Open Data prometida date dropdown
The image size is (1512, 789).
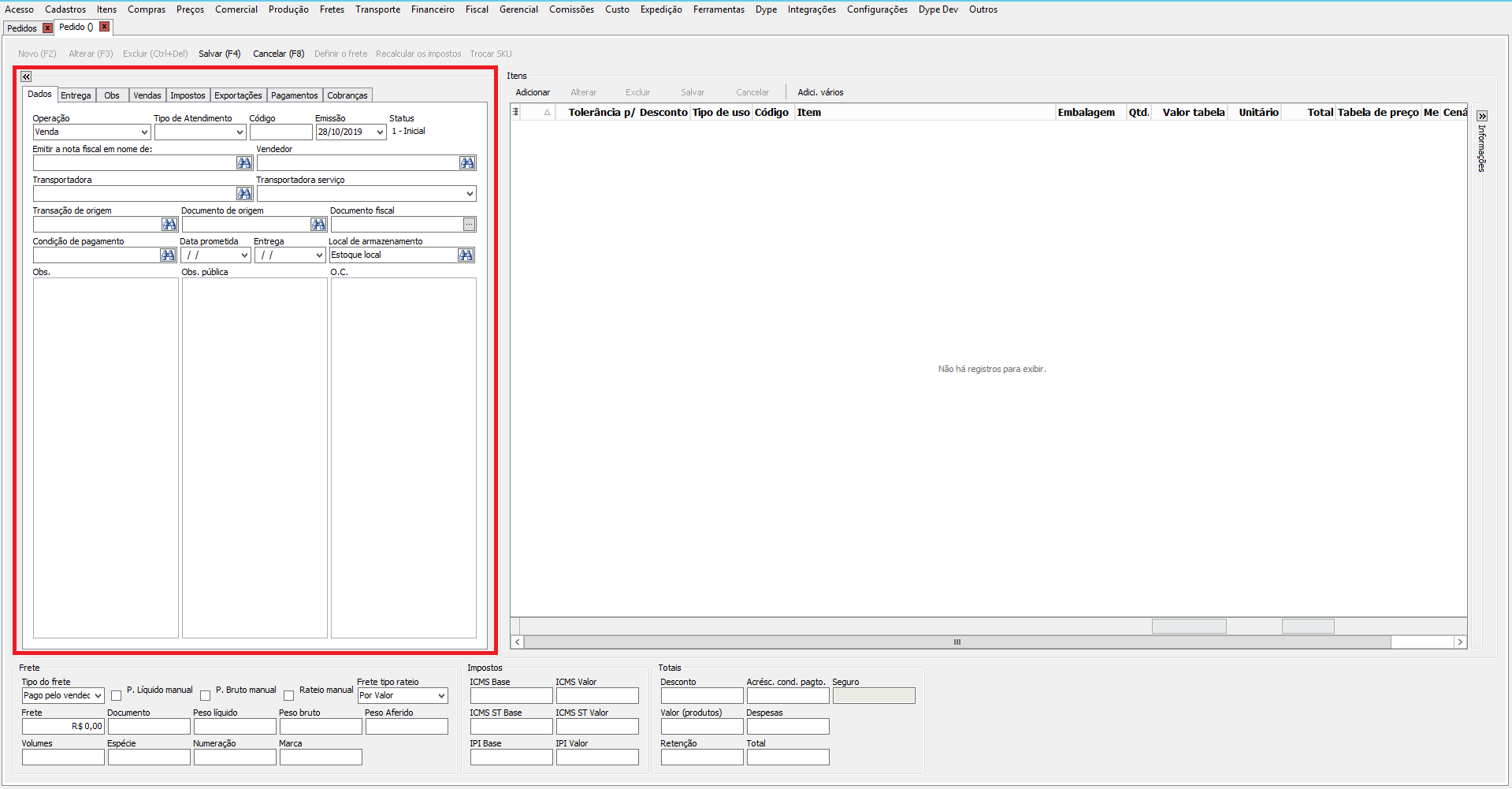(245, 255)
